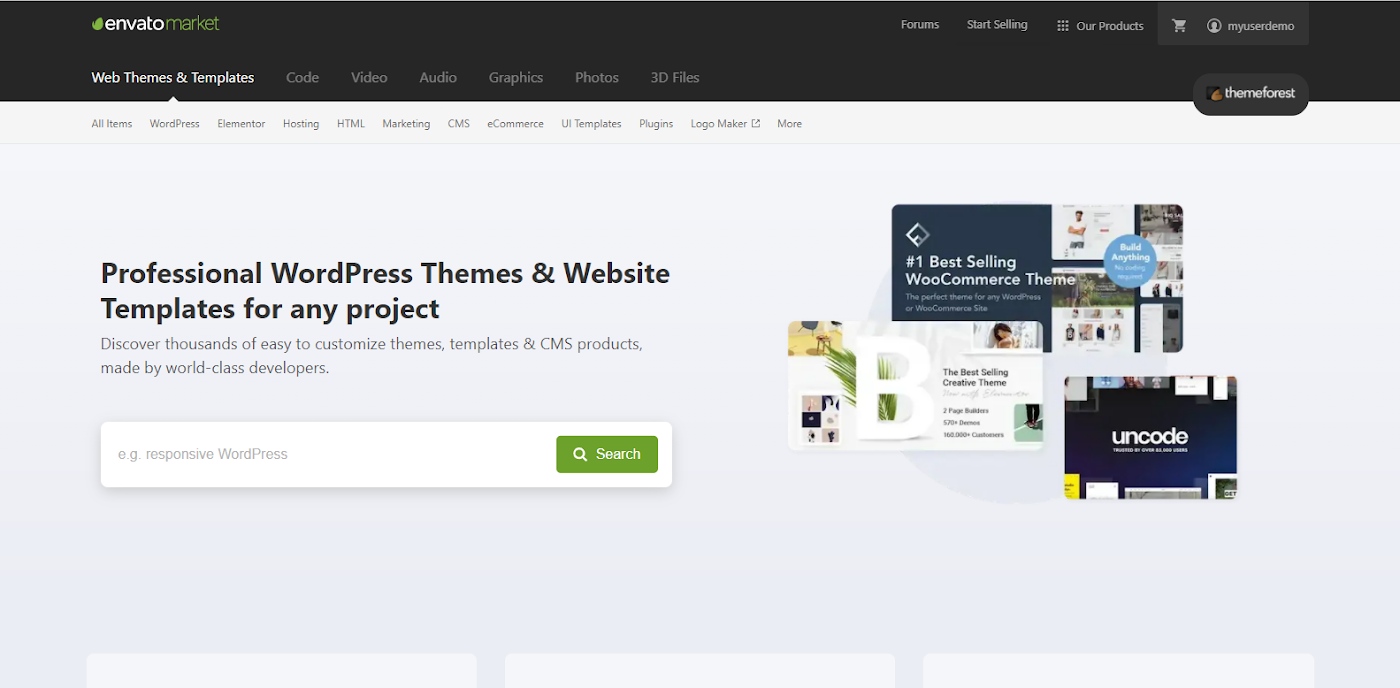Click the ThemeForest badge logo
Viewport: 1400px width, 688px height.
pyautogui.click(x=1250, y=93)
